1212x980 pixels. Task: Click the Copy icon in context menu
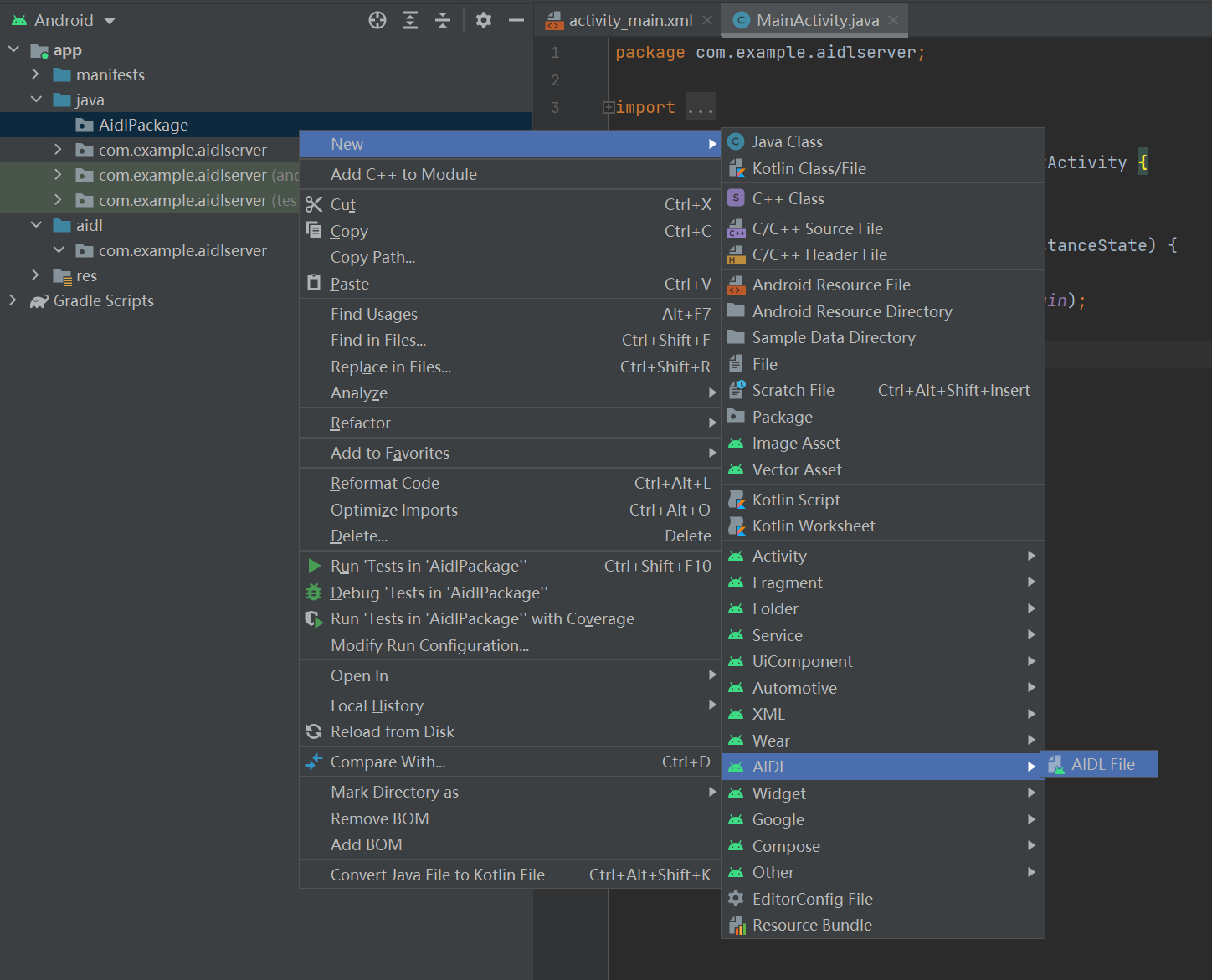coord(314,230)
